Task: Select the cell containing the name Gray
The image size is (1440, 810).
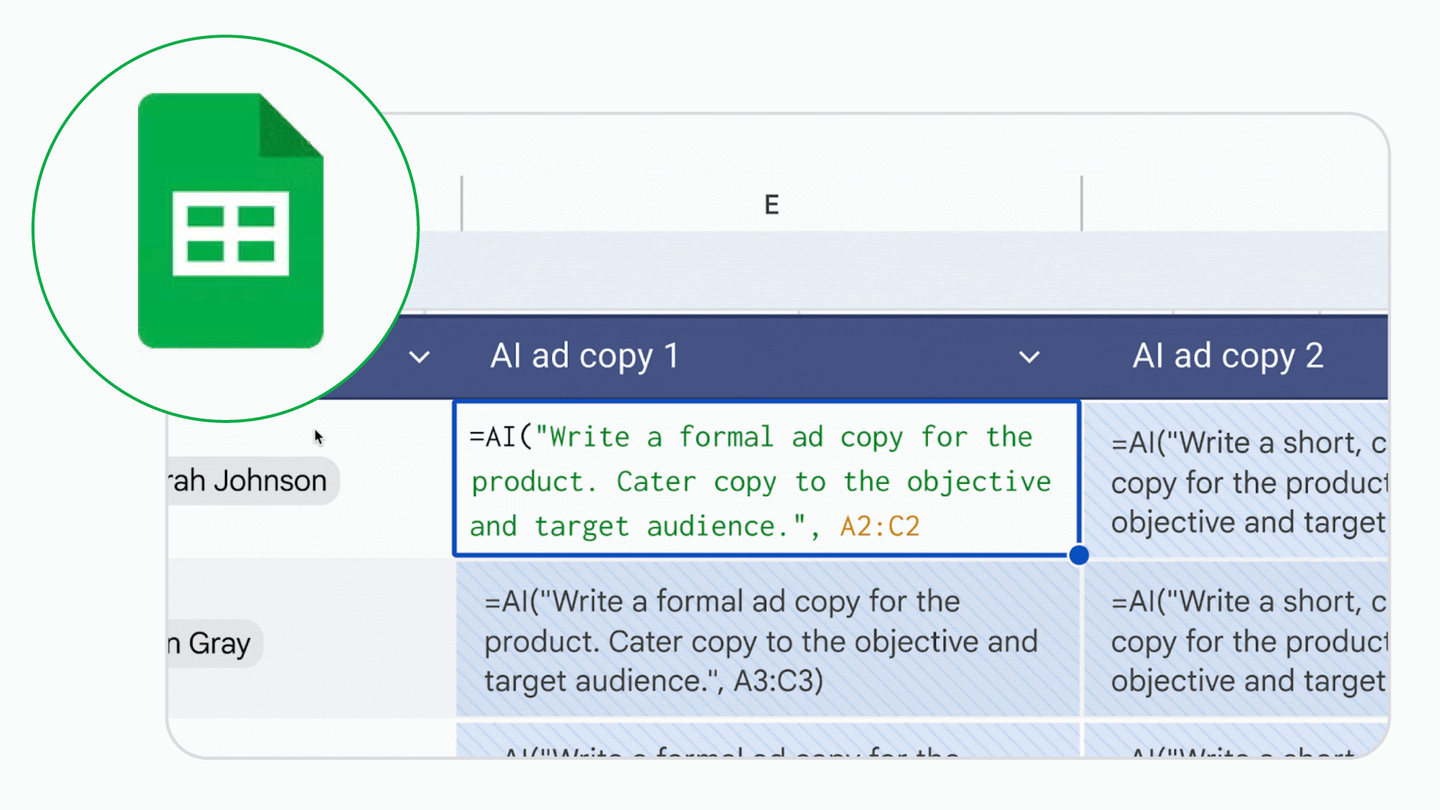Action: pyautogui.click(x=213, y=643)
